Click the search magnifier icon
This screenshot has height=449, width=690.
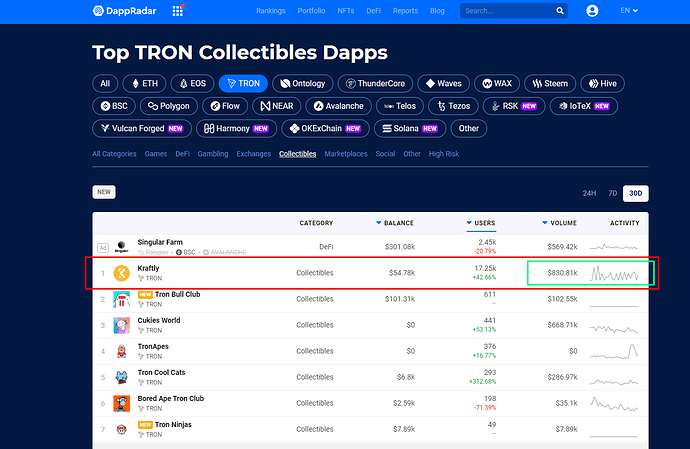point(560,11)
